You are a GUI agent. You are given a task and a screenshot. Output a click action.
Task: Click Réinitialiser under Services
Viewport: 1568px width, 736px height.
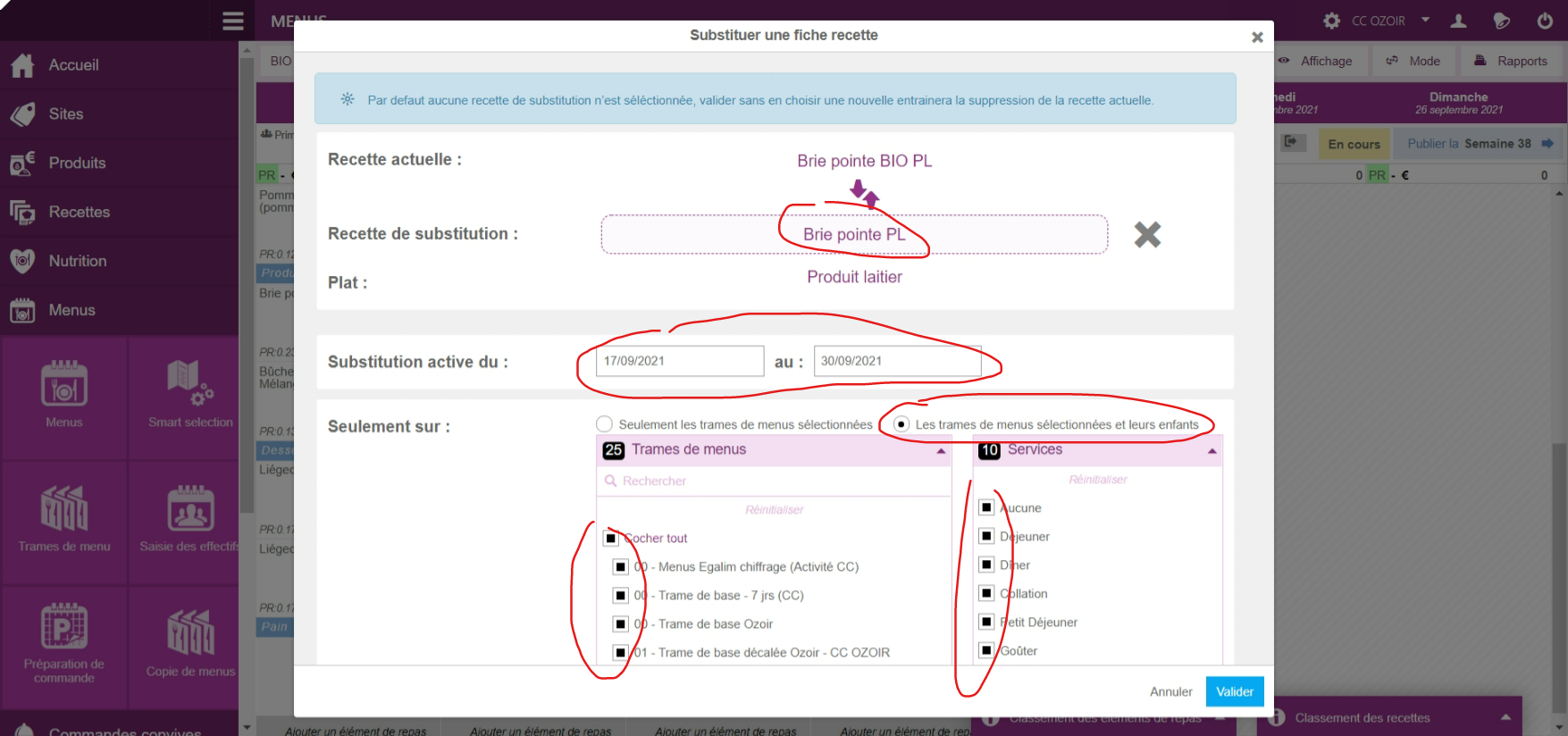(x=1098, y=480)
